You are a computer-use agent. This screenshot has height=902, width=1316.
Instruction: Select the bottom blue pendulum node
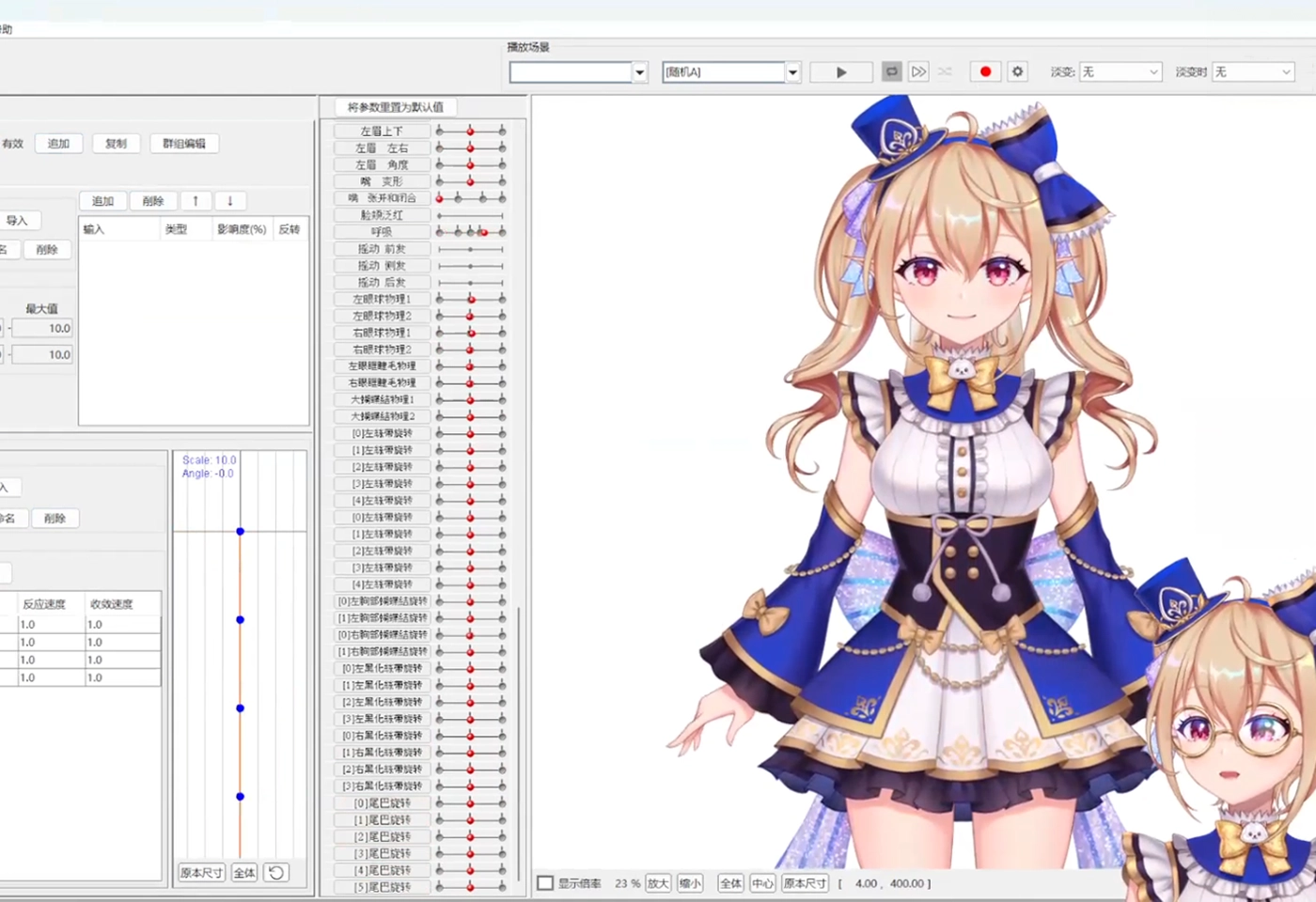(x=241, y=797)
